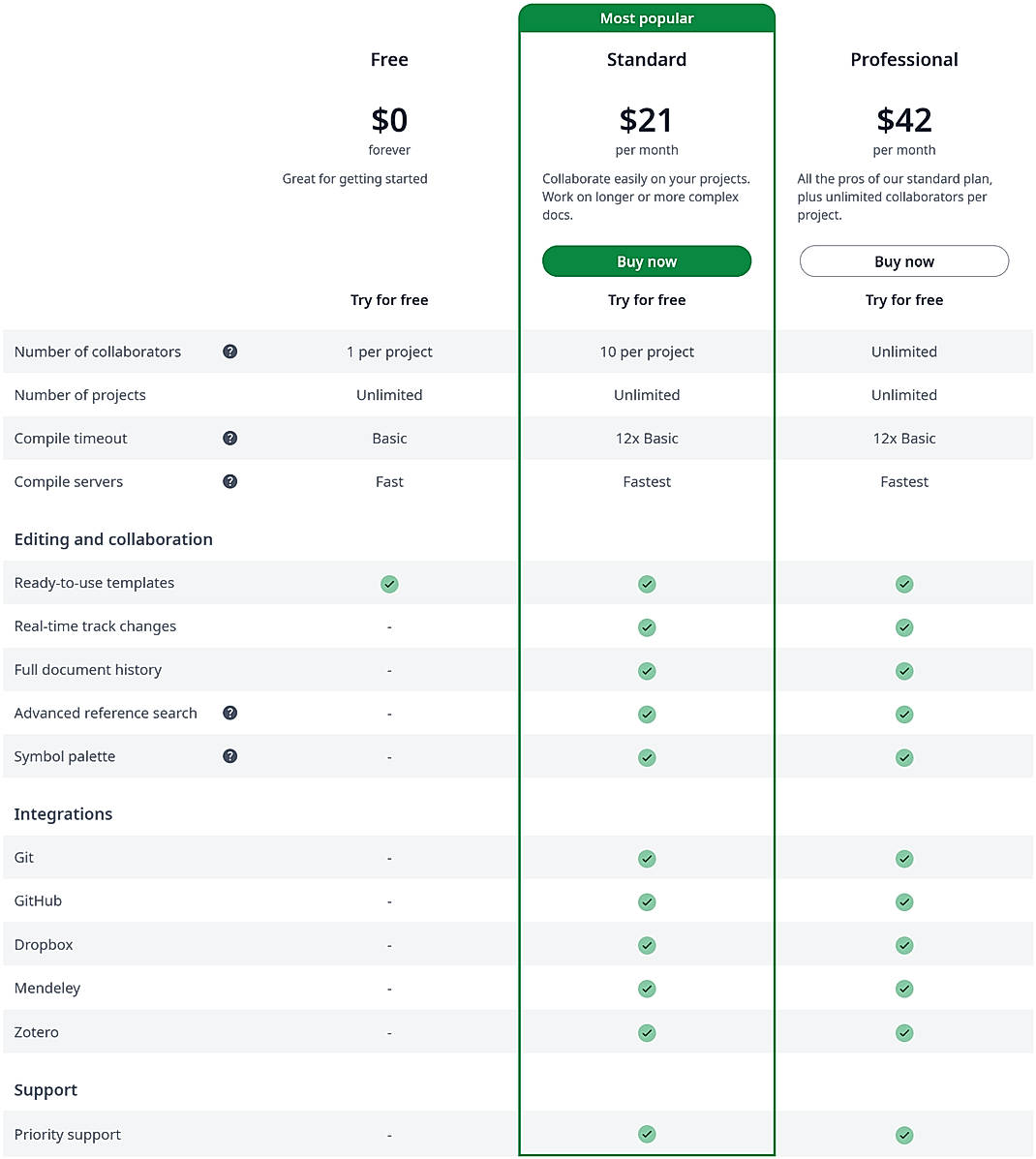The height and width of the screenshot is (1159, 1036).
Task: Select the Standard plan heading
Action: (647, 59)
